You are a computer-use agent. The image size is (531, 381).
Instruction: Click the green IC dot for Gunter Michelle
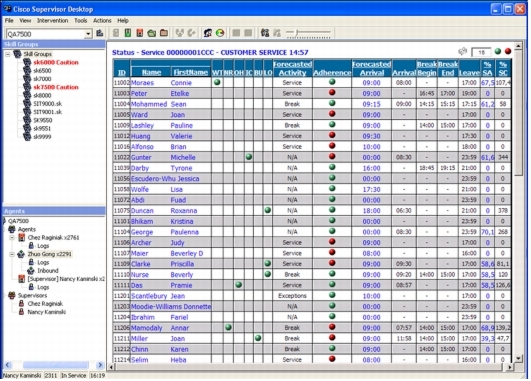tap(249, 157)
